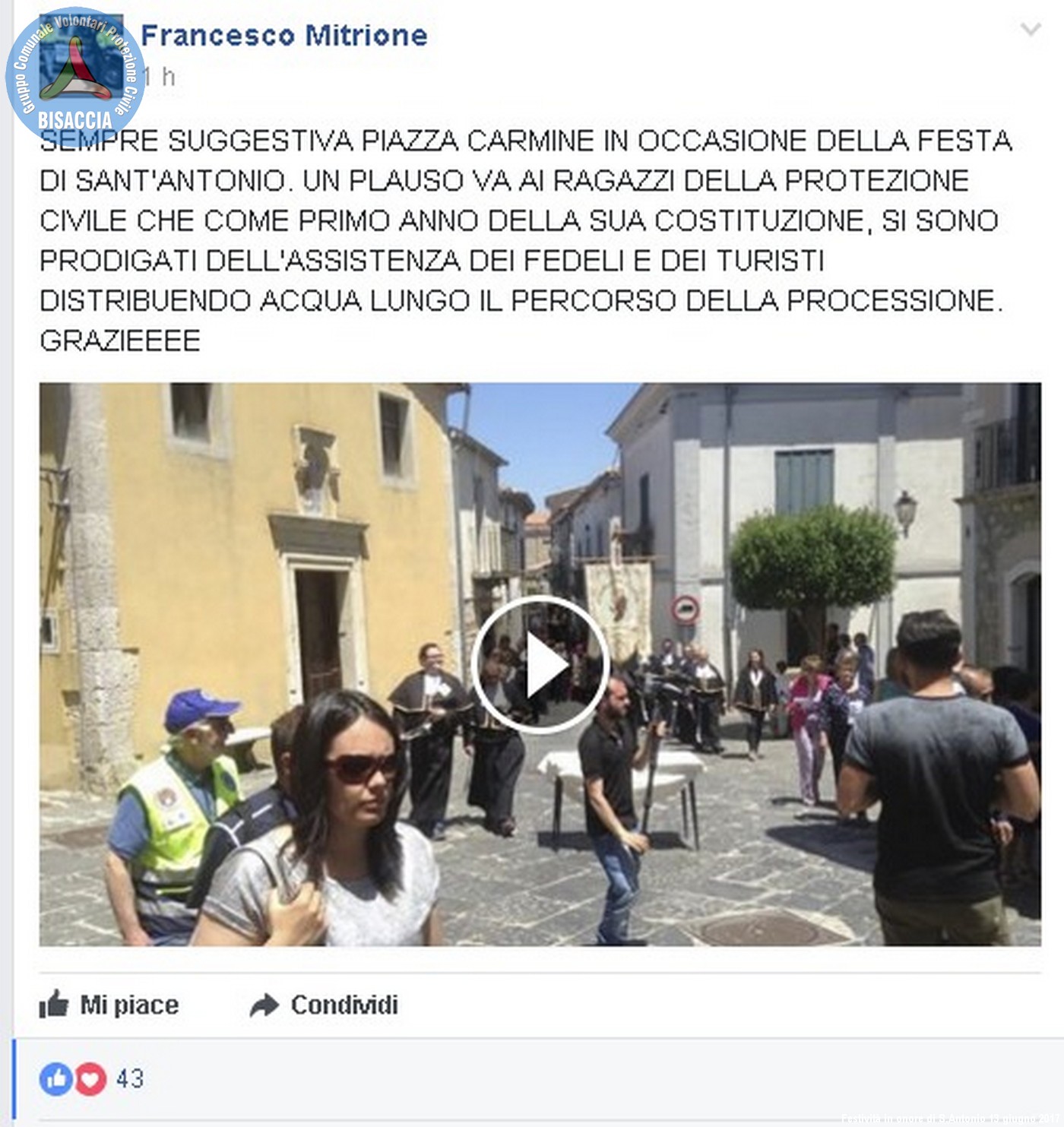Click the round green tree in video
This screenshot has height=1127, width=1064.
[814, 559]
